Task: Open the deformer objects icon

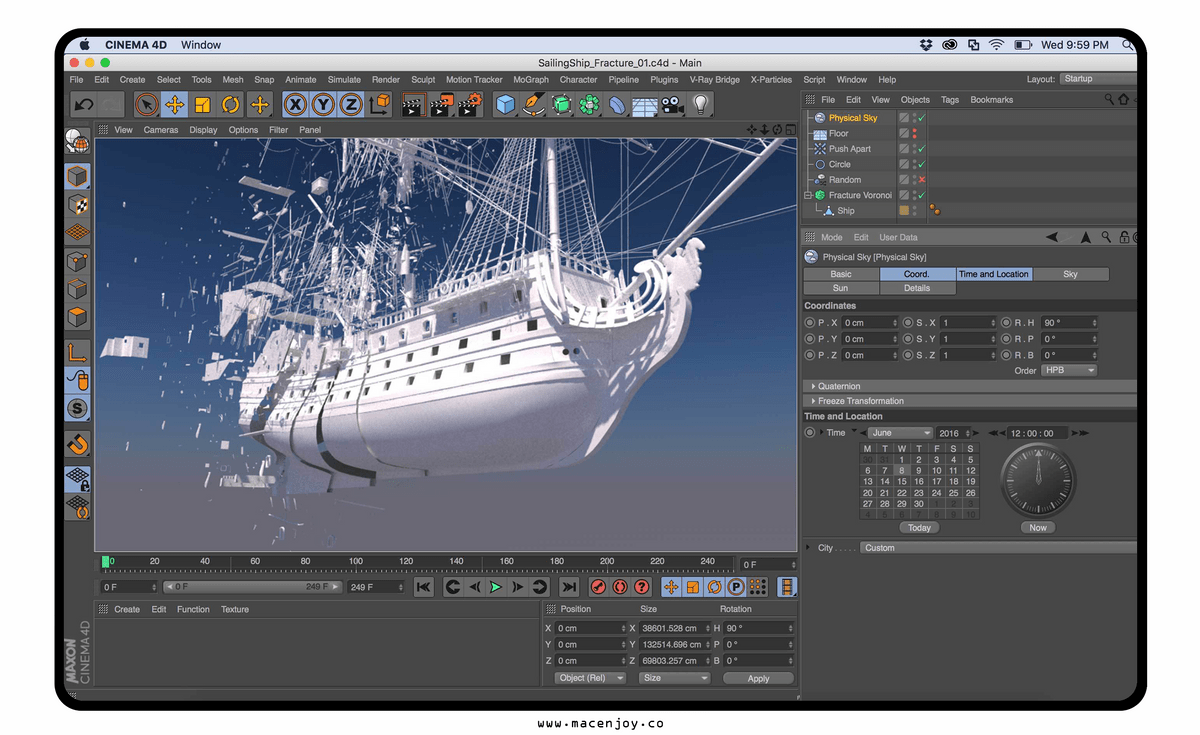Action: (x=617, y=104)
